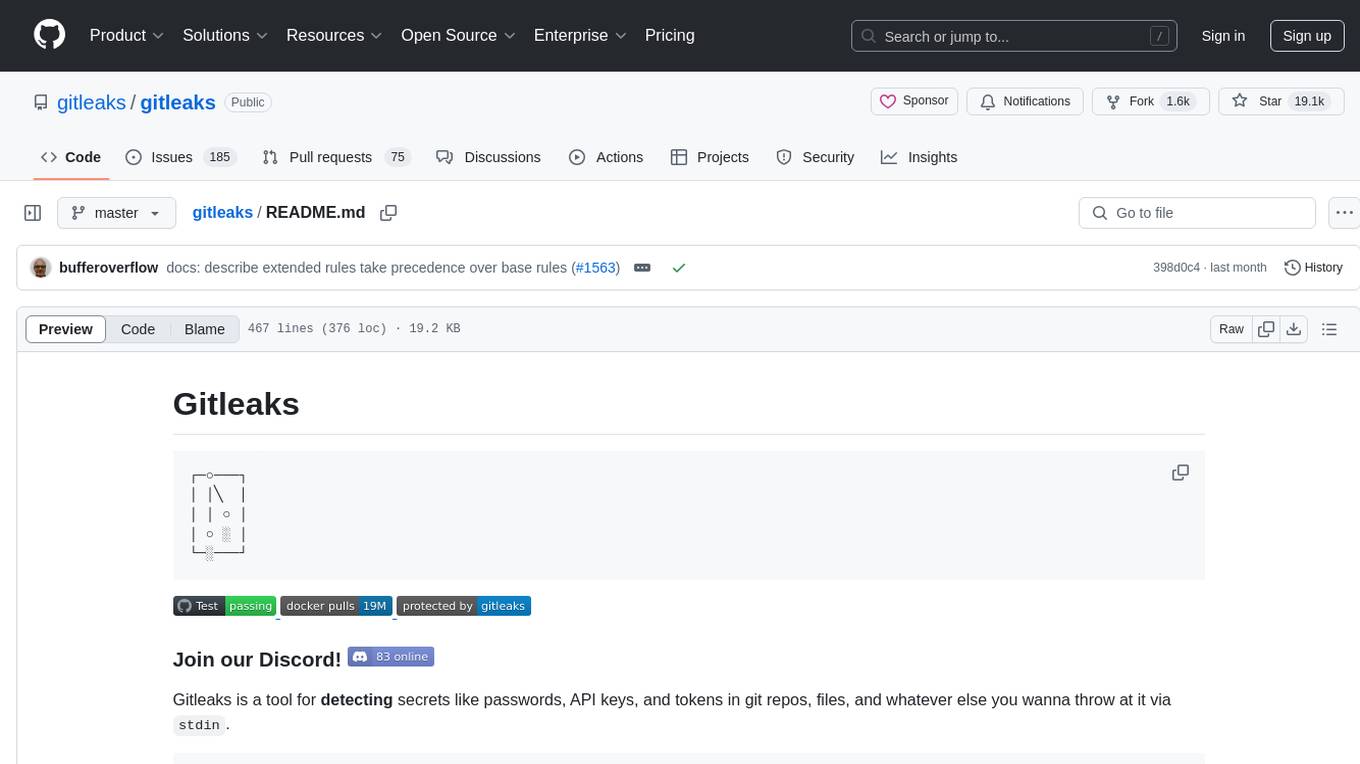
Task: Open the master branch dropdown
Action: tap(116, 213)
